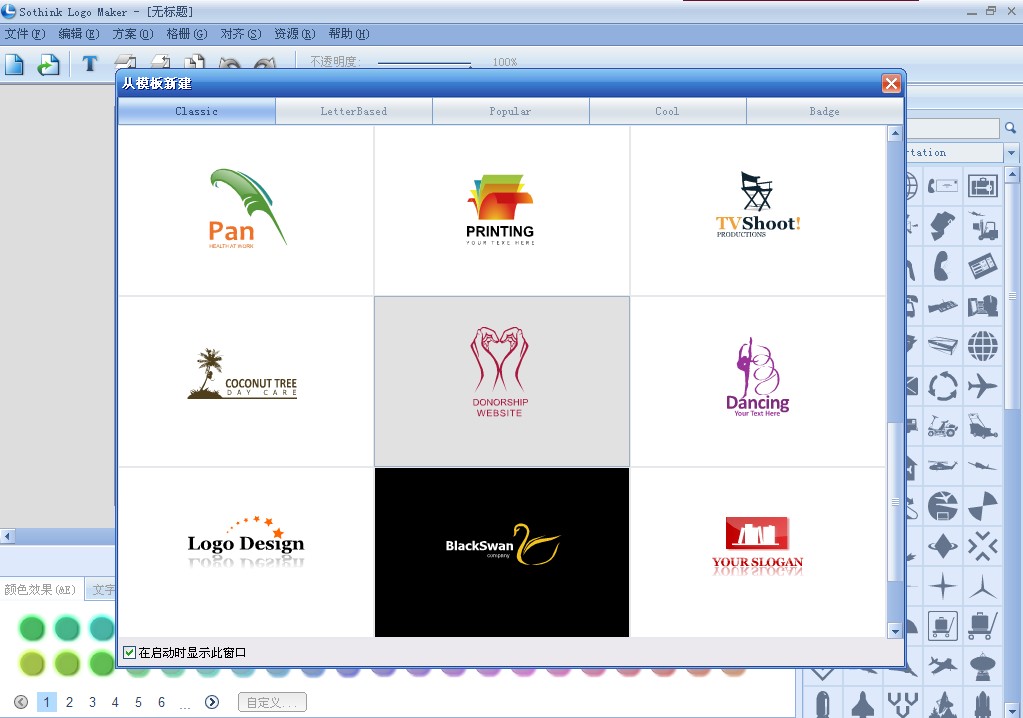Screen dimensions: 1023x718
Task: Pick the telephone-and-envelope contact shape
Action: tap(943, 186)
